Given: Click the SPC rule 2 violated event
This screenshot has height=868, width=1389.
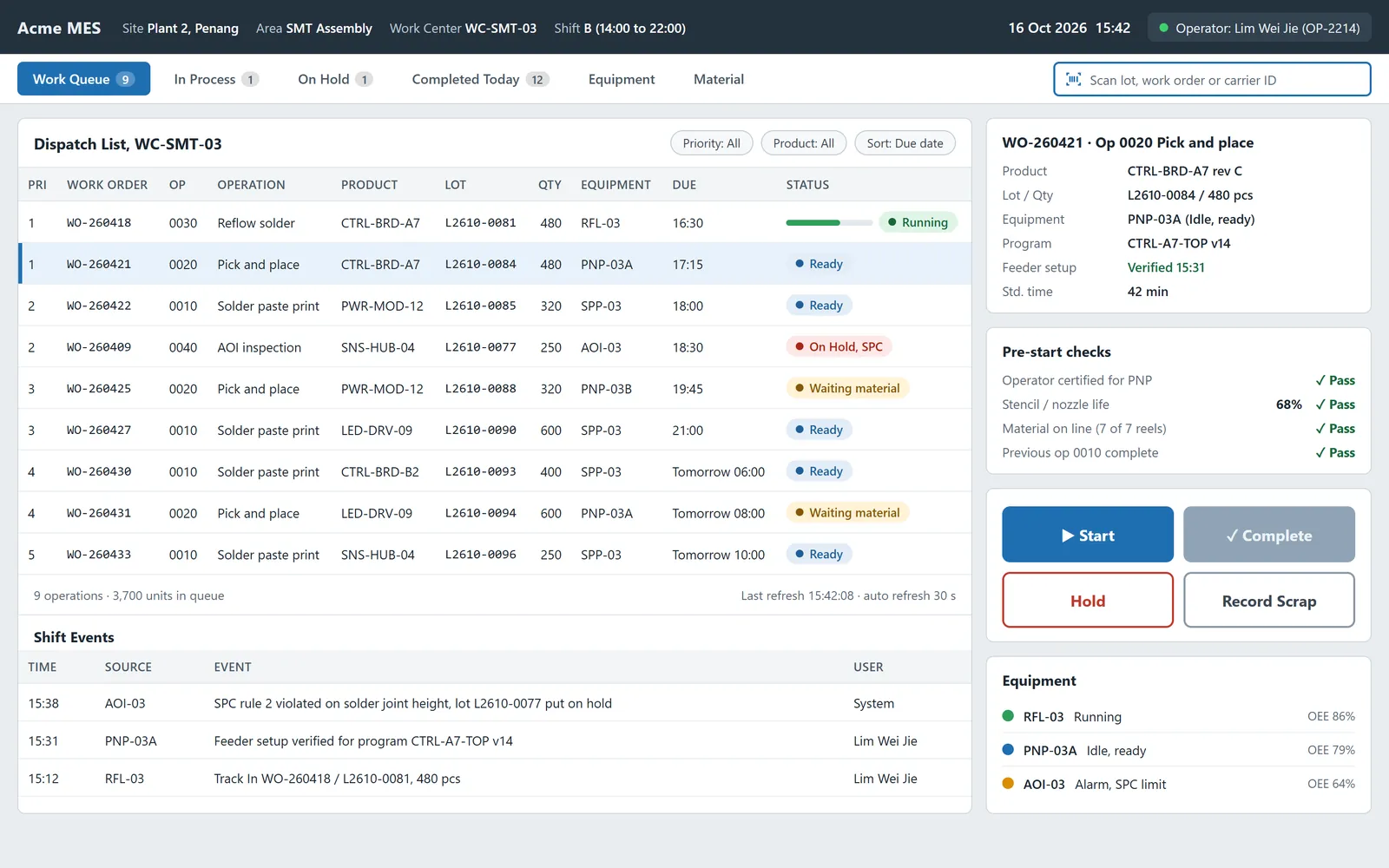Looking at the screenshot, I should point(495,703).
